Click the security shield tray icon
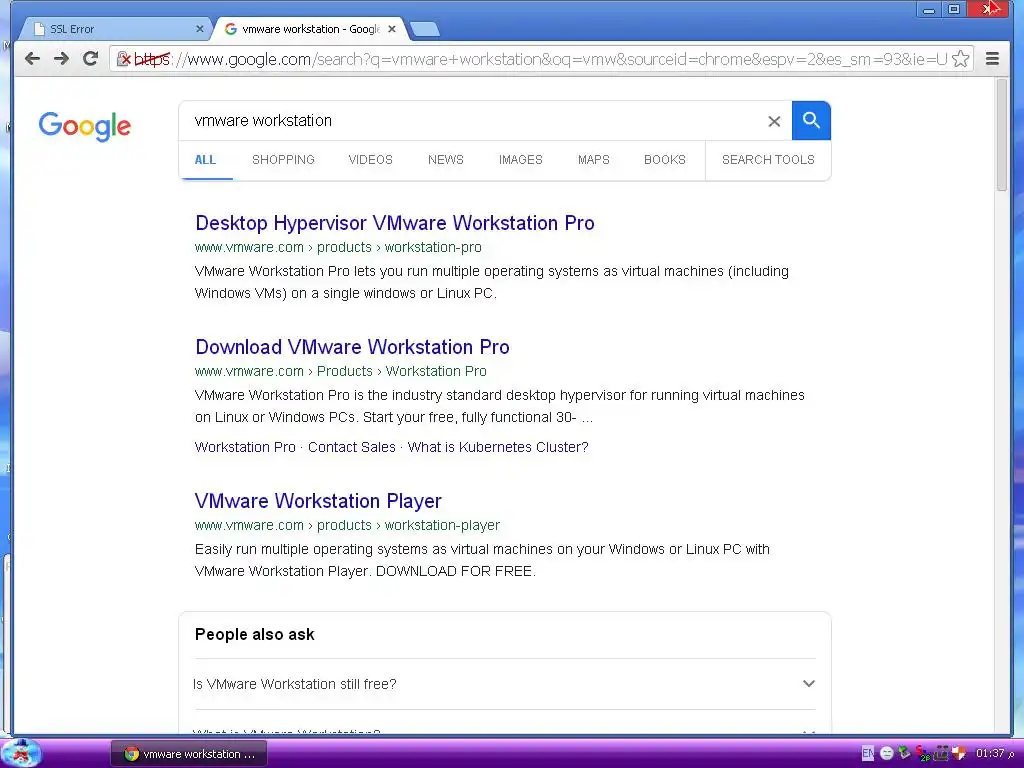Image resolution: width=1024 pixels, height=768 pixels. 958,752
